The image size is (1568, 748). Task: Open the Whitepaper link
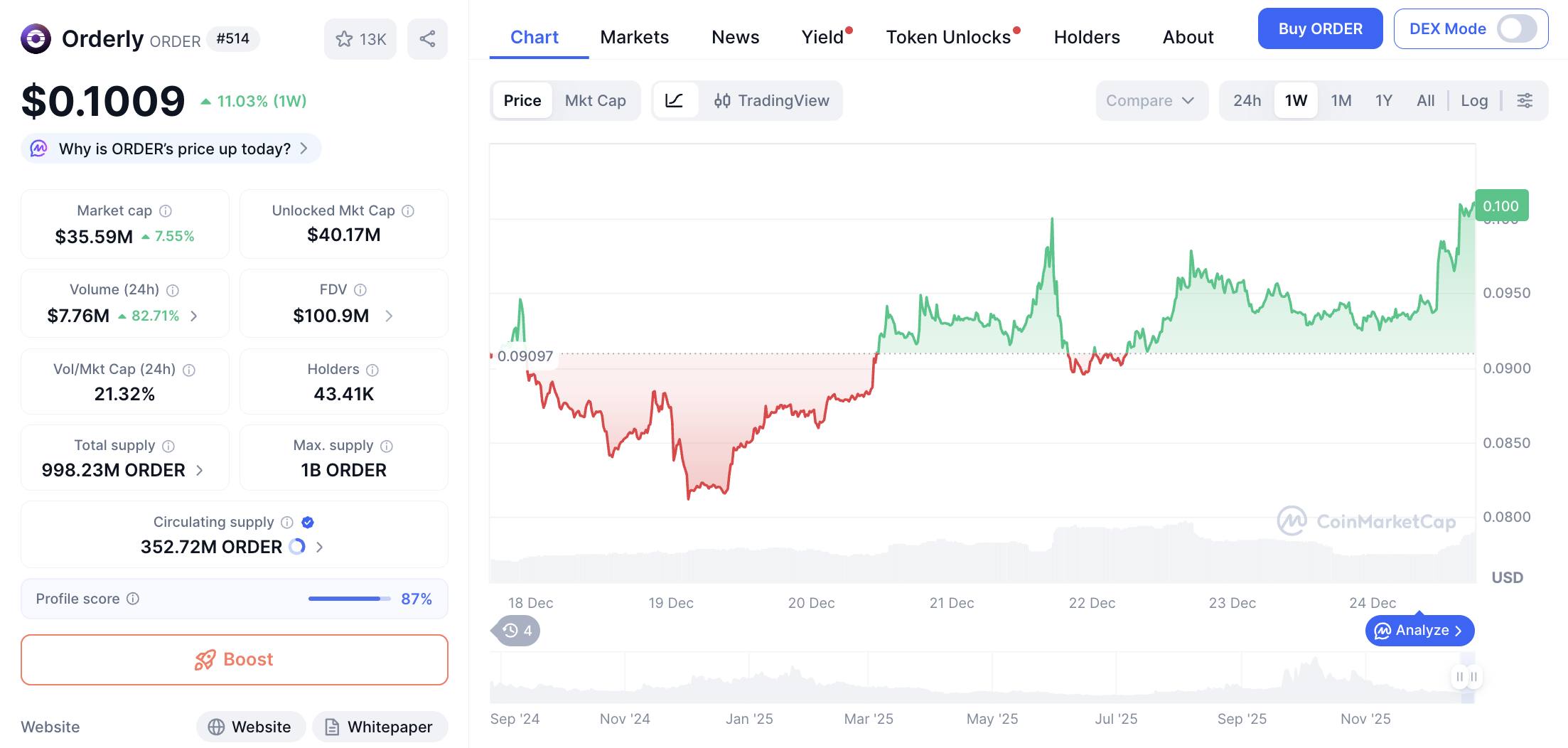coord(380,727)
